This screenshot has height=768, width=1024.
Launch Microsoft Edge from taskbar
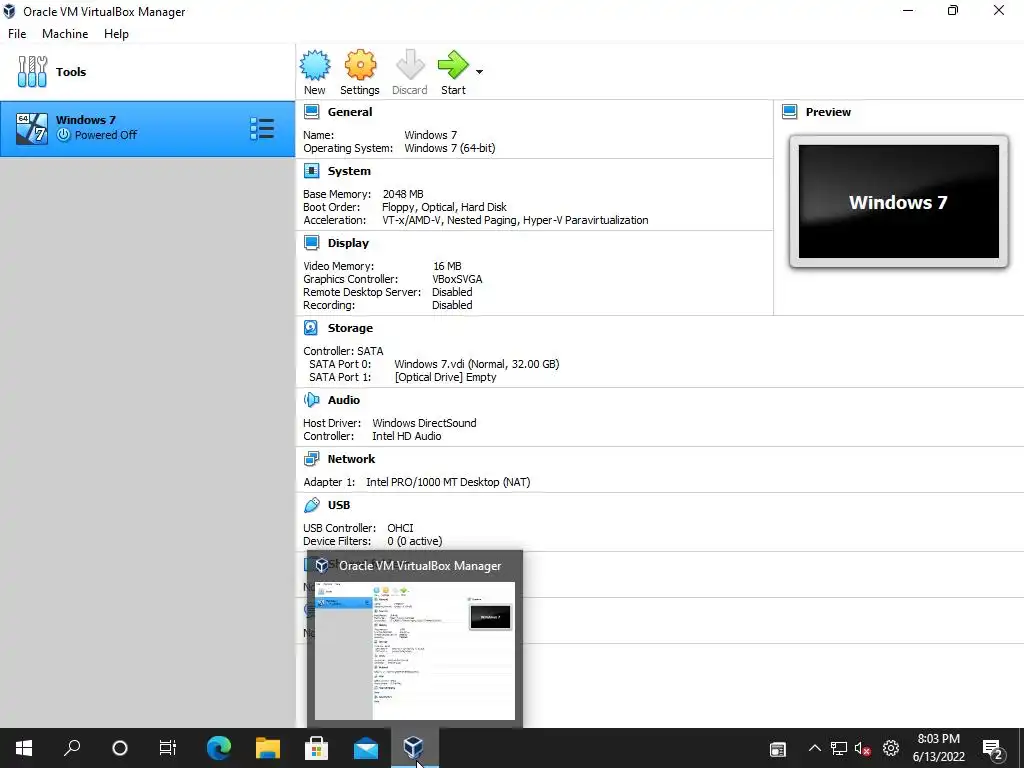click(219, 748)
